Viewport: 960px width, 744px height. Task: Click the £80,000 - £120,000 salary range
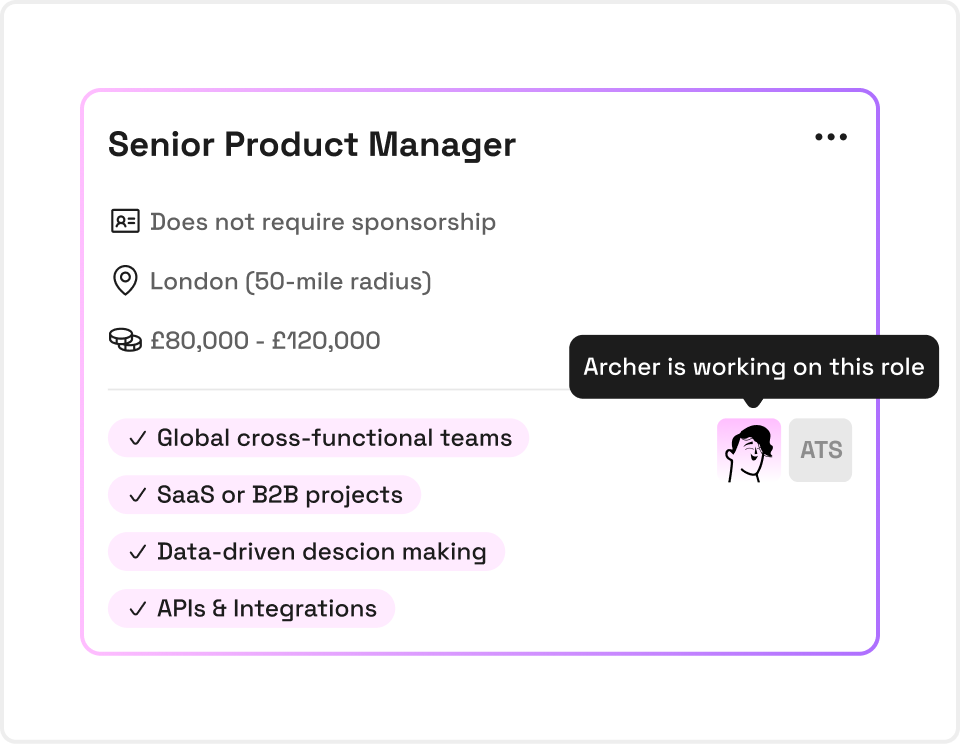(x=265, y=340)
